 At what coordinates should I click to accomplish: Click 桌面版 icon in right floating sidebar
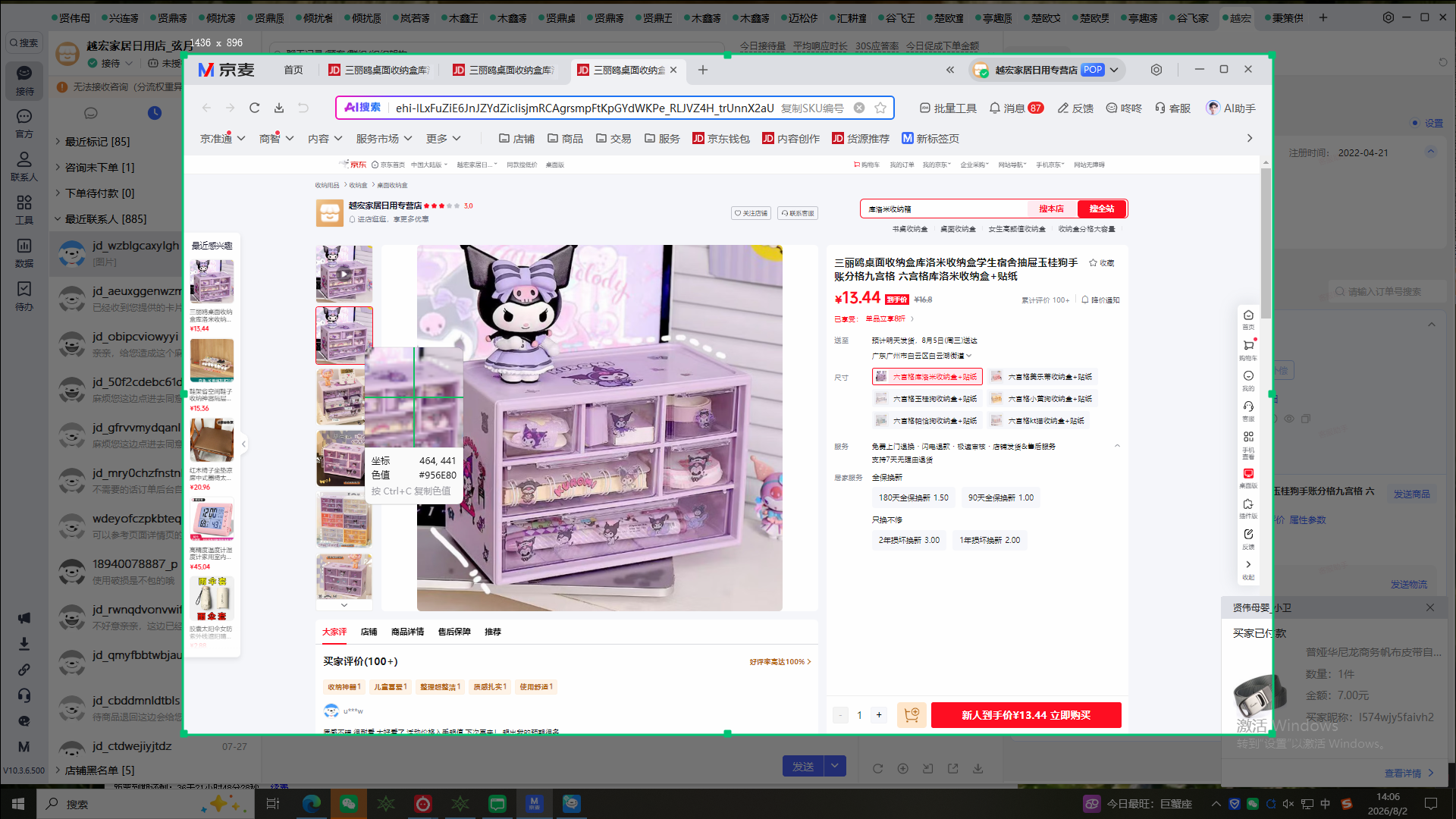1248,478
